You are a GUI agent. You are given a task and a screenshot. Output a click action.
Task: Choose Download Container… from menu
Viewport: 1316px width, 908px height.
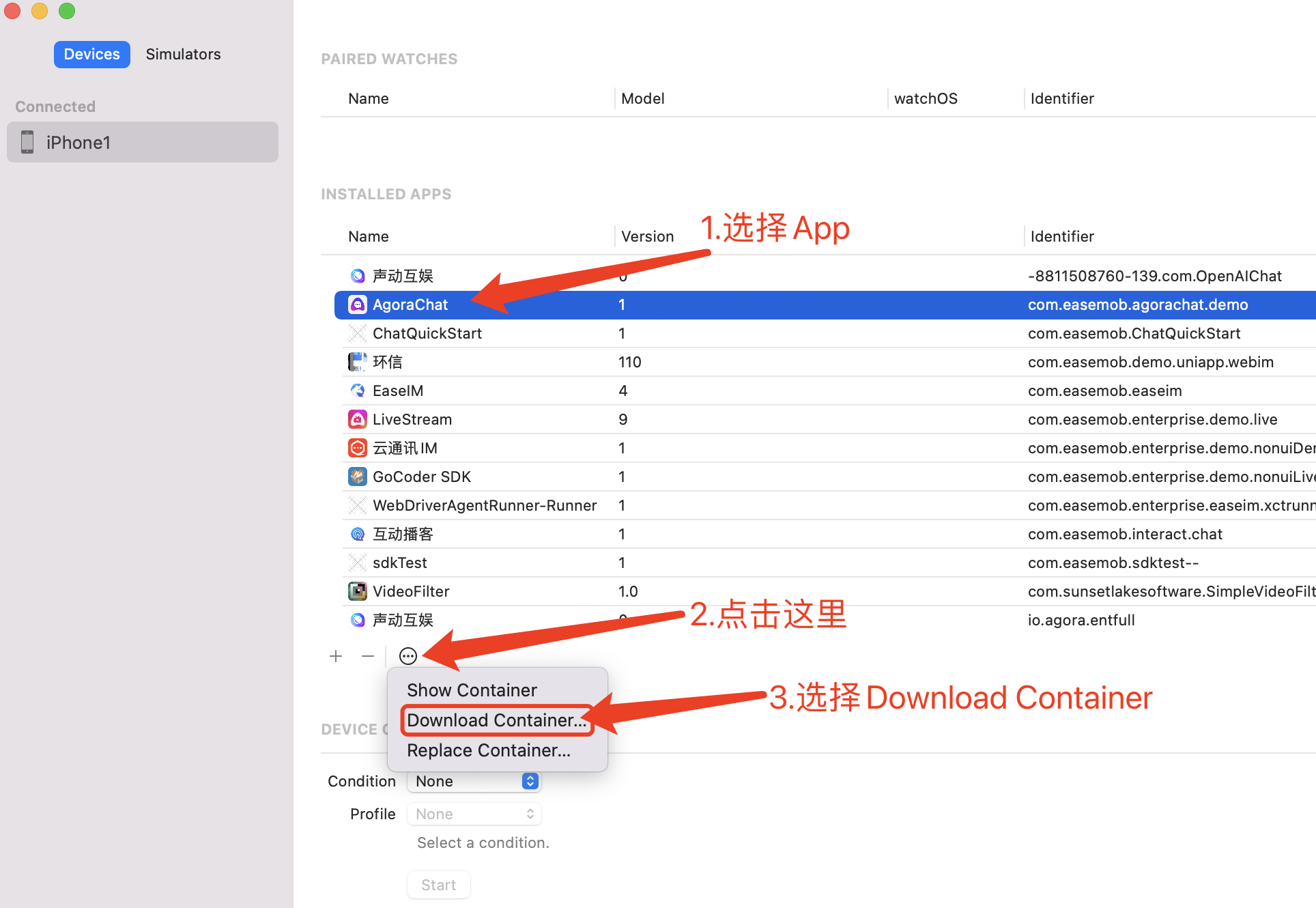pyautogui.click(x=497, y=720)
